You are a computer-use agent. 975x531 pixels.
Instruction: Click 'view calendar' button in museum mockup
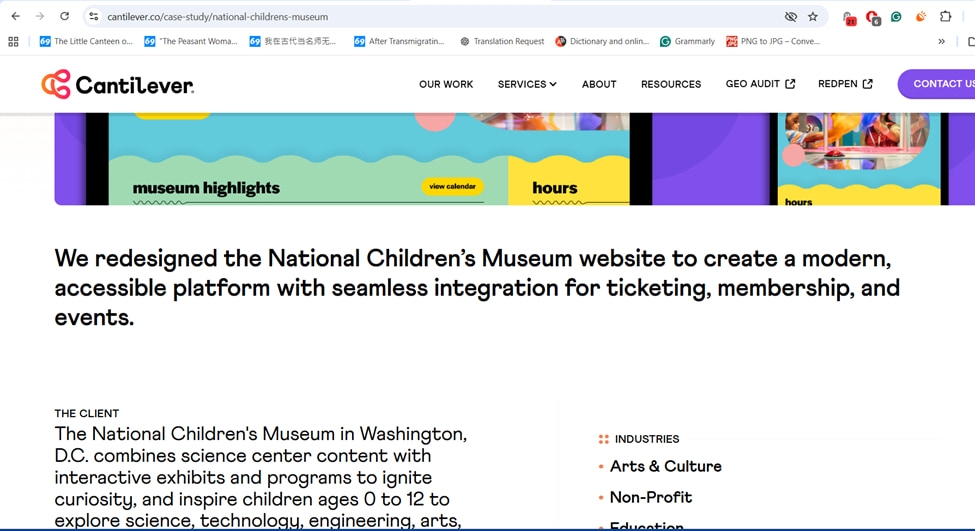tap(452, 187)
